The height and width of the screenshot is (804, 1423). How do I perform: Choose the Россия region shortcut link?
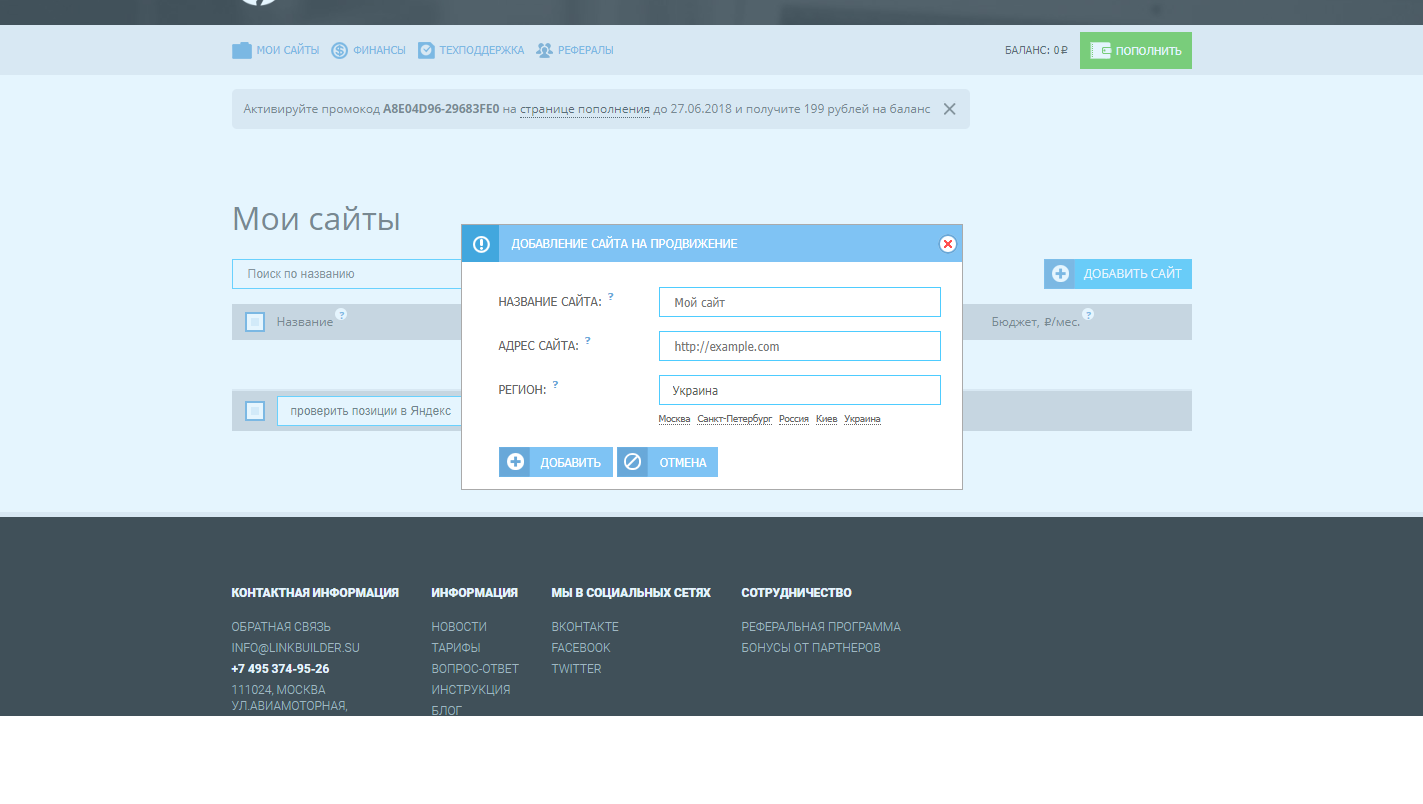tap(794, 419)
